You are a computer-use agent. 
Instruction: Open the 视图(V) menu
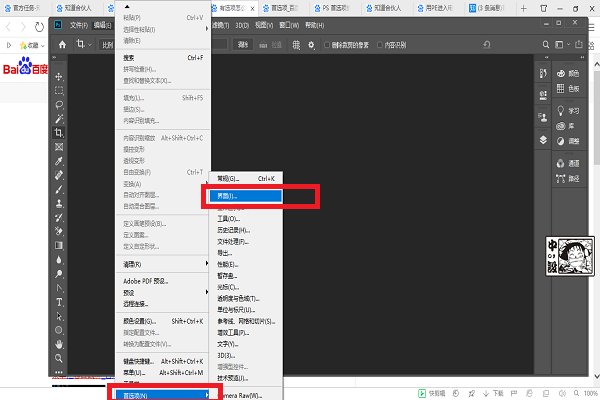click(x=264, y=25)
